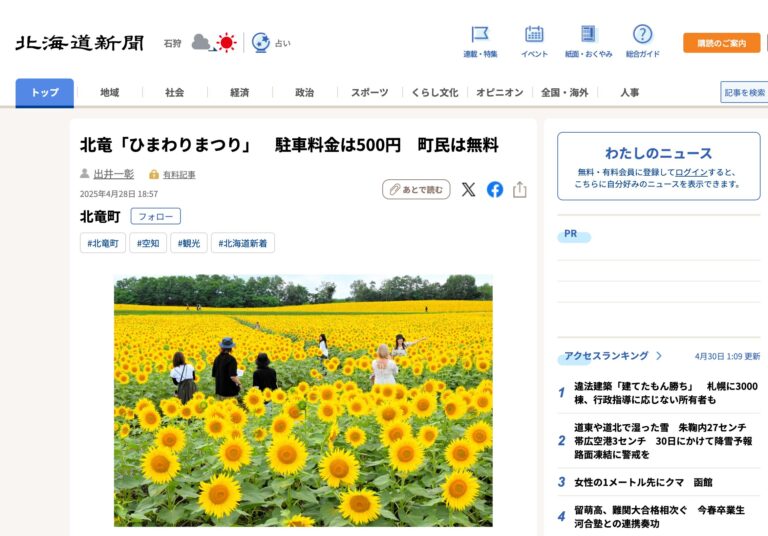
Task: Open the スポーツ menu item
Action: coord(369,93)
